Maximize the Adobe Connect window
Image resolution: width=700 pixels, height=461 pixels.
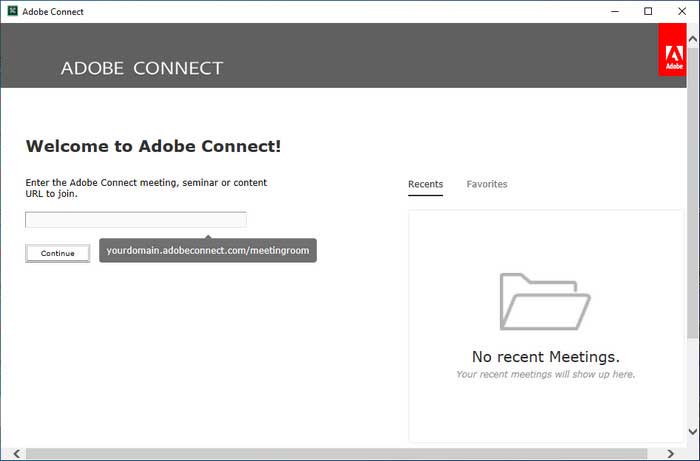[x=648, y=12]
